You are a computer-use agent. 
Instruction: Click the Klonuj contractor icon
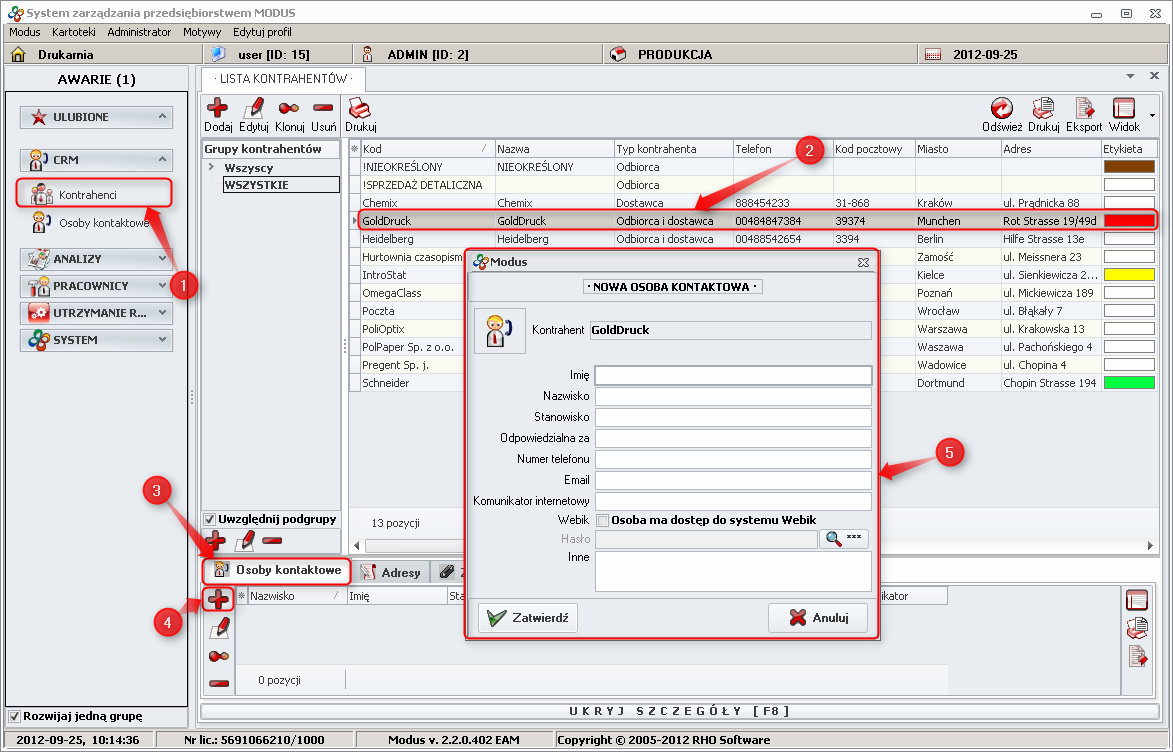point(289,108)
